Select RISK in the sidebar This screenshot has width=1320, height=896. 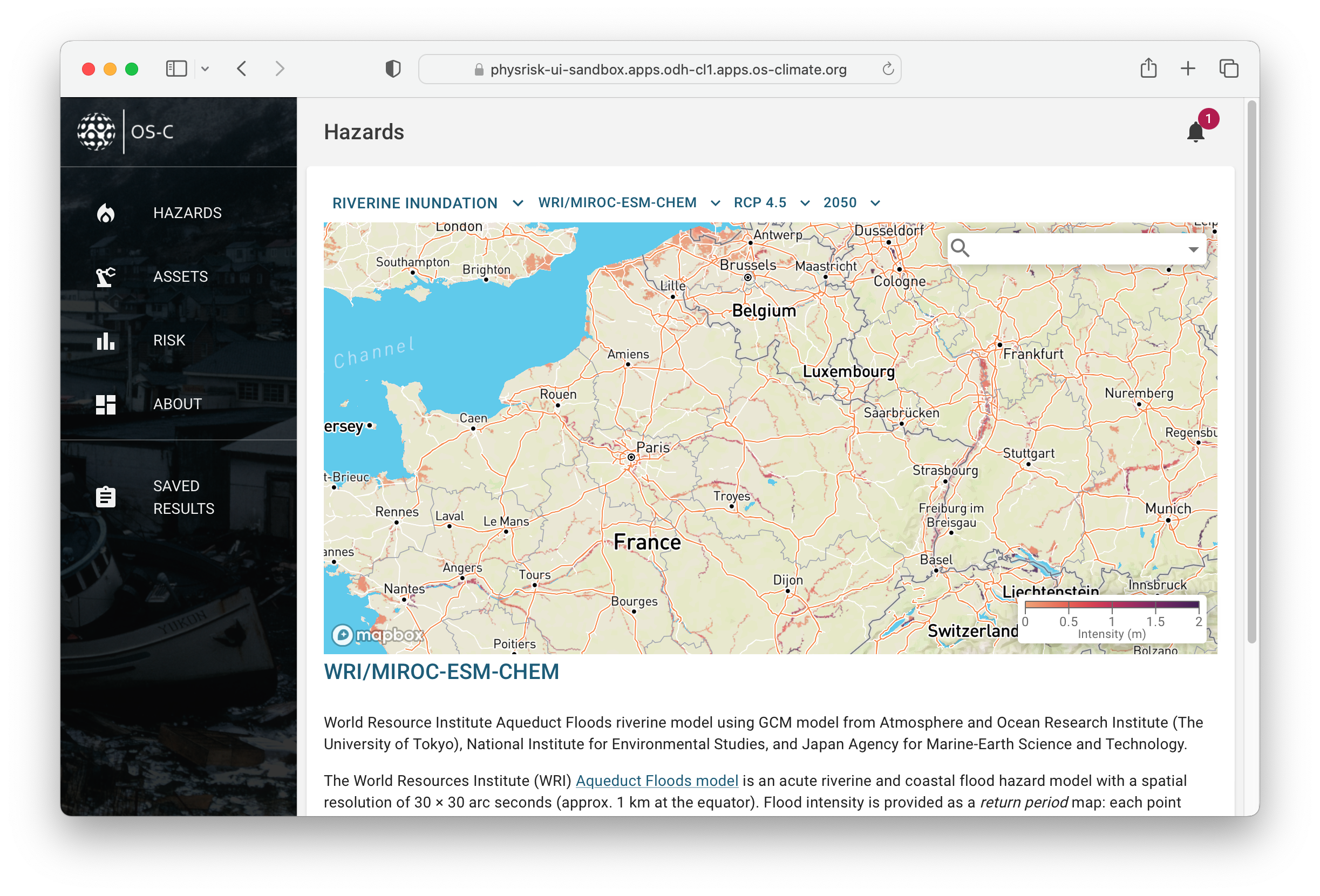tap(169, 341)
